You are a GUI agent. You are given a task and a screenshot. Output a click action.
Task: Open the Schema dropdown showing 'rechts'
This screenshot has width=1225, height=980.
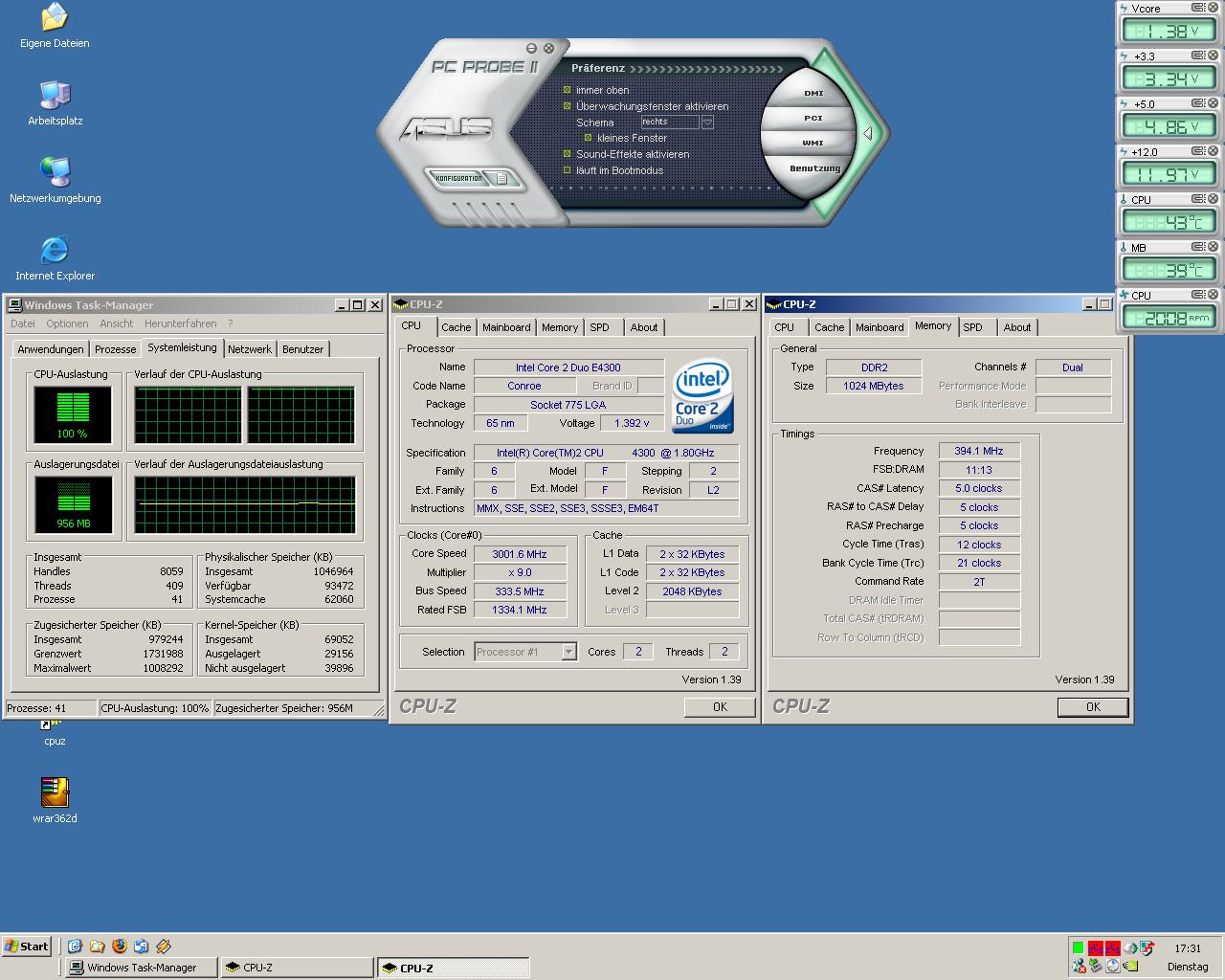click(707, 122)
